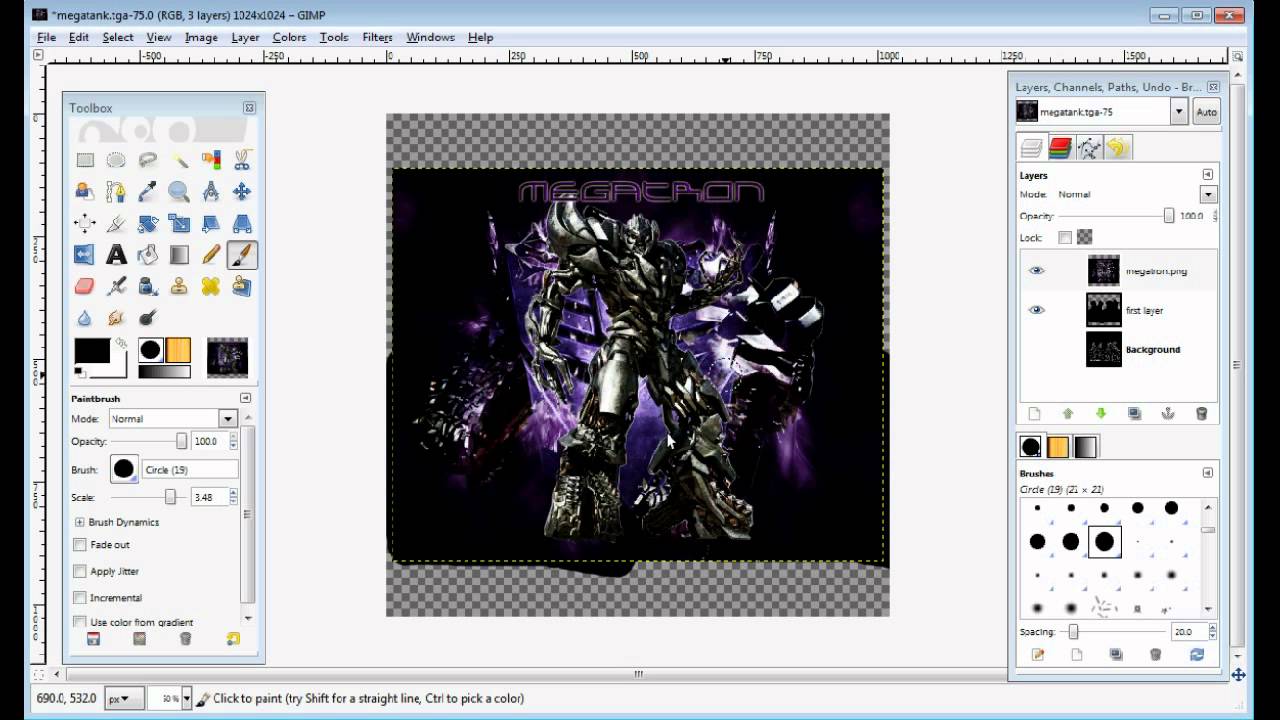
Task: Select the Eraser tool
Action: tap(85, 286)
